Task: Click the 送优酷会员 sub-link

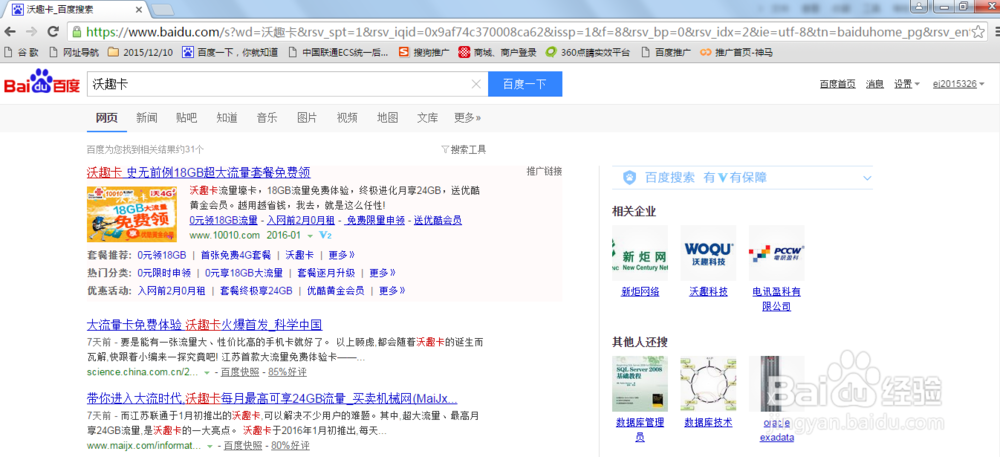Action: [438, 220]
